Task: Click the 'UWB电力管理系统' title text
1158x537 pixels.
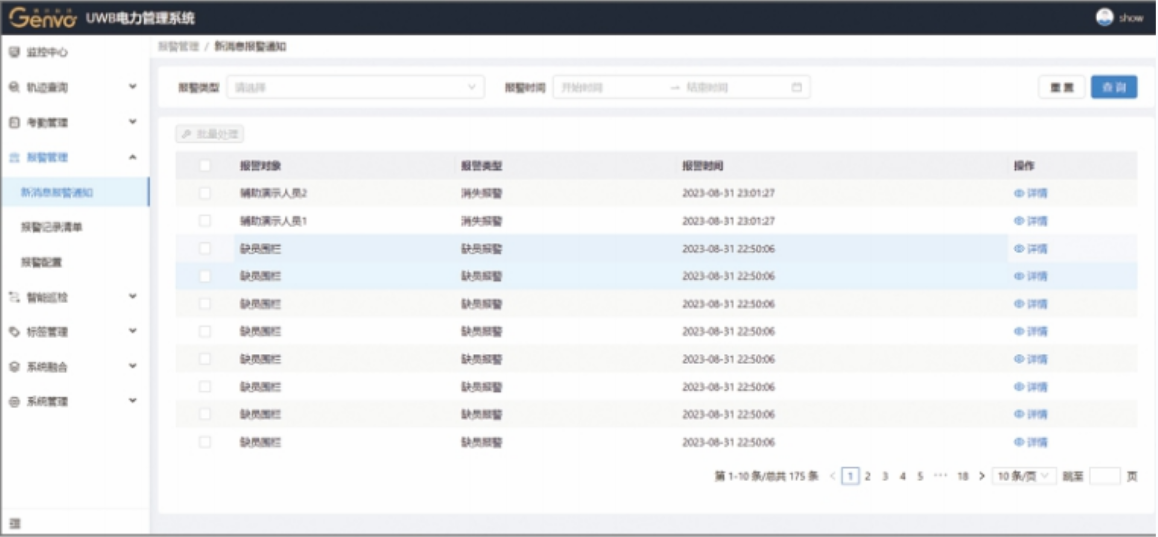Action: point(140,18)
